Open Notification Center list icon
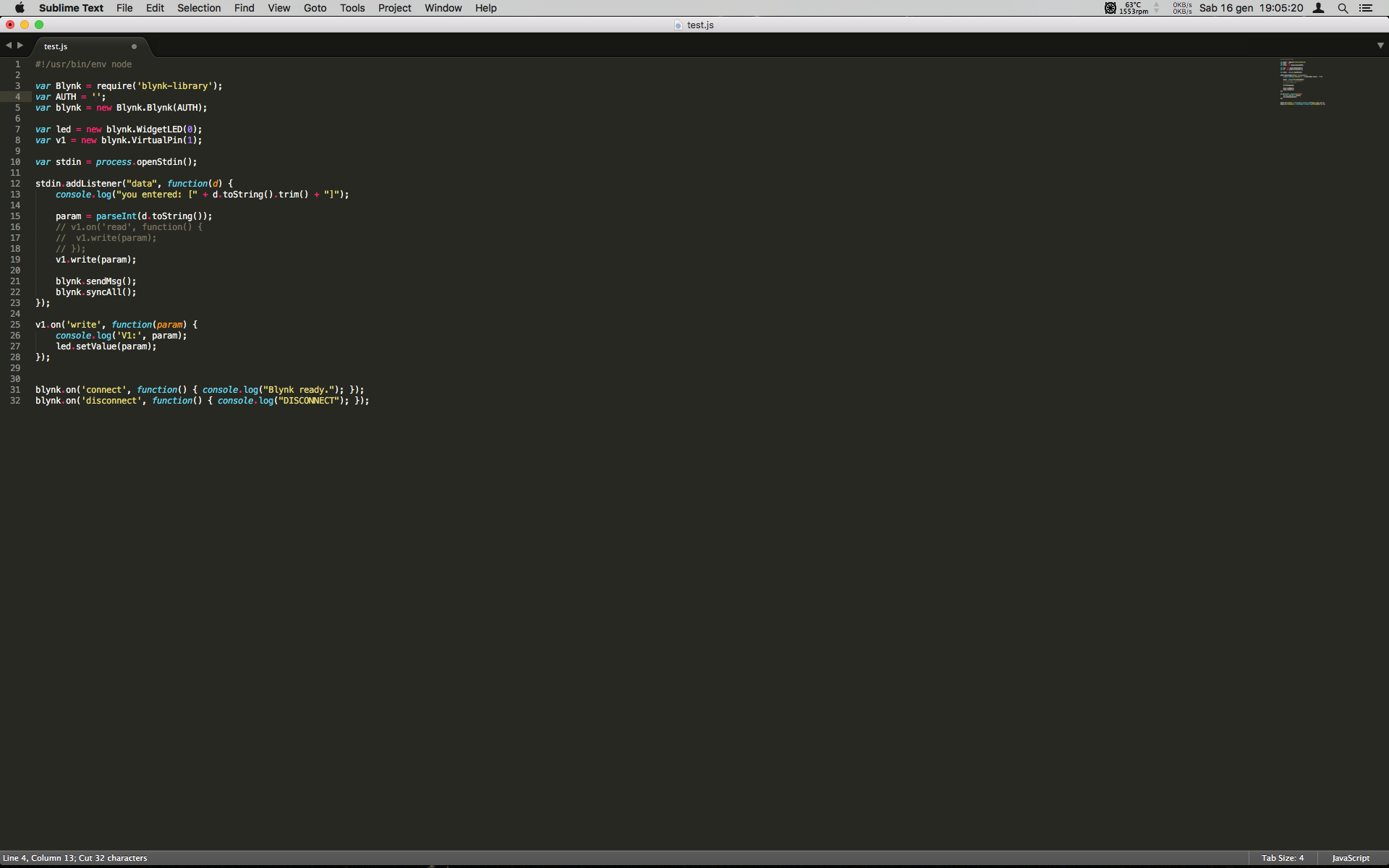1389x868 pixels. 1366,8
